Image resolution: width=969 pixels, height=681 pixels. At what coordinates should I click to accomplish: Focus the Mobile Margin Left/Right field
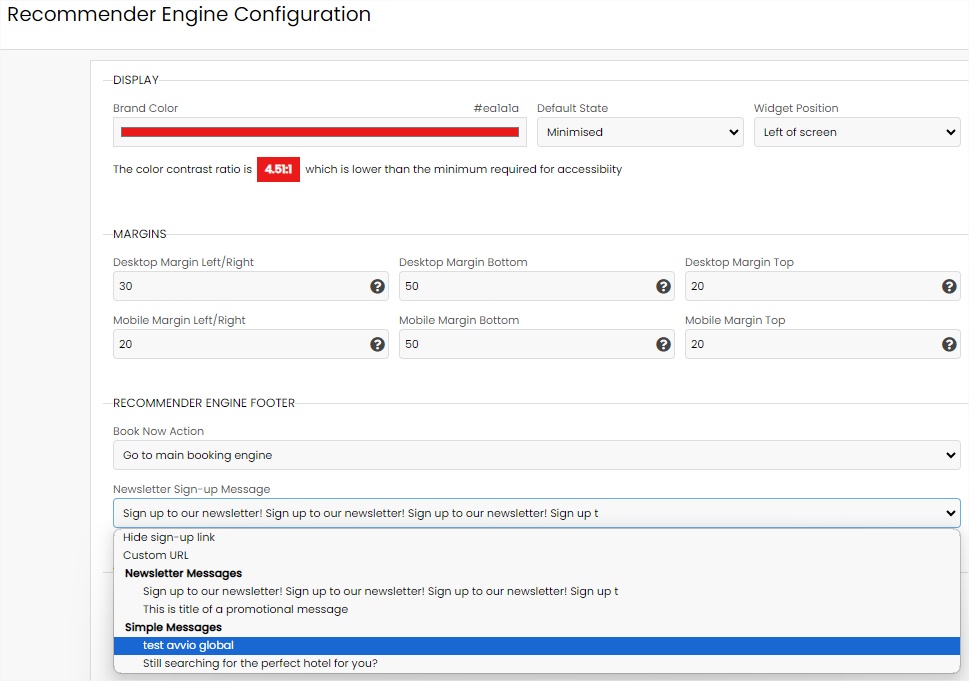[x=250, y=344]
